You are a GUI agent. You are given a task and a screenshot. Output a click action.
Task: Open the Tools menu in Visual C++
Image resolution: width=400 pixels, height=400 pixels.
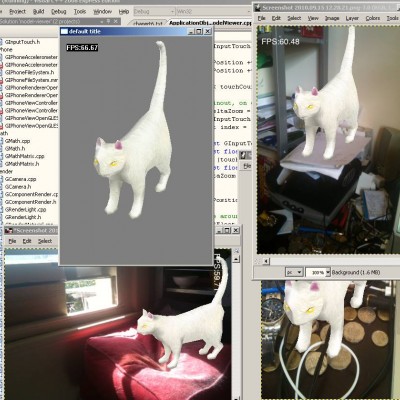pyautogui.click(x=80, y=12)
